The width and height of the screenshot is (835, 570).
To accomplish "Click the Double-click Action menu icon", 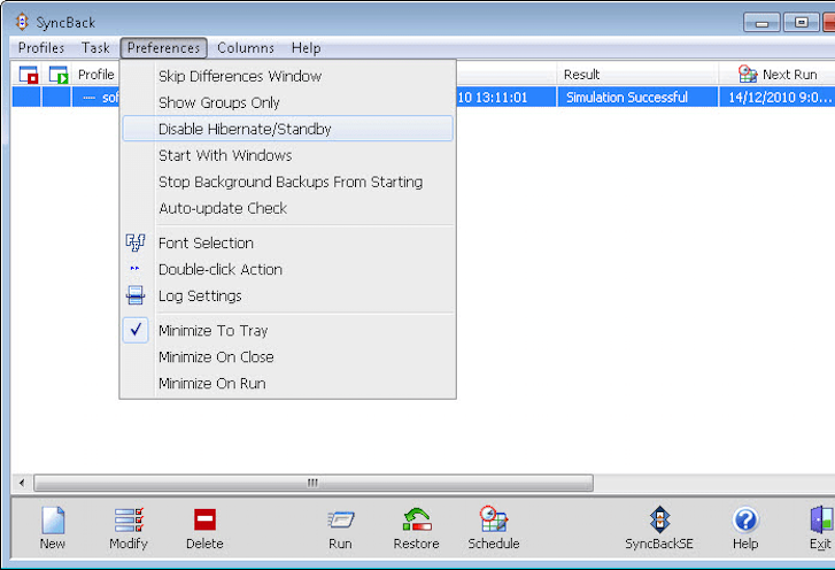I will click(x=135, y=268).
